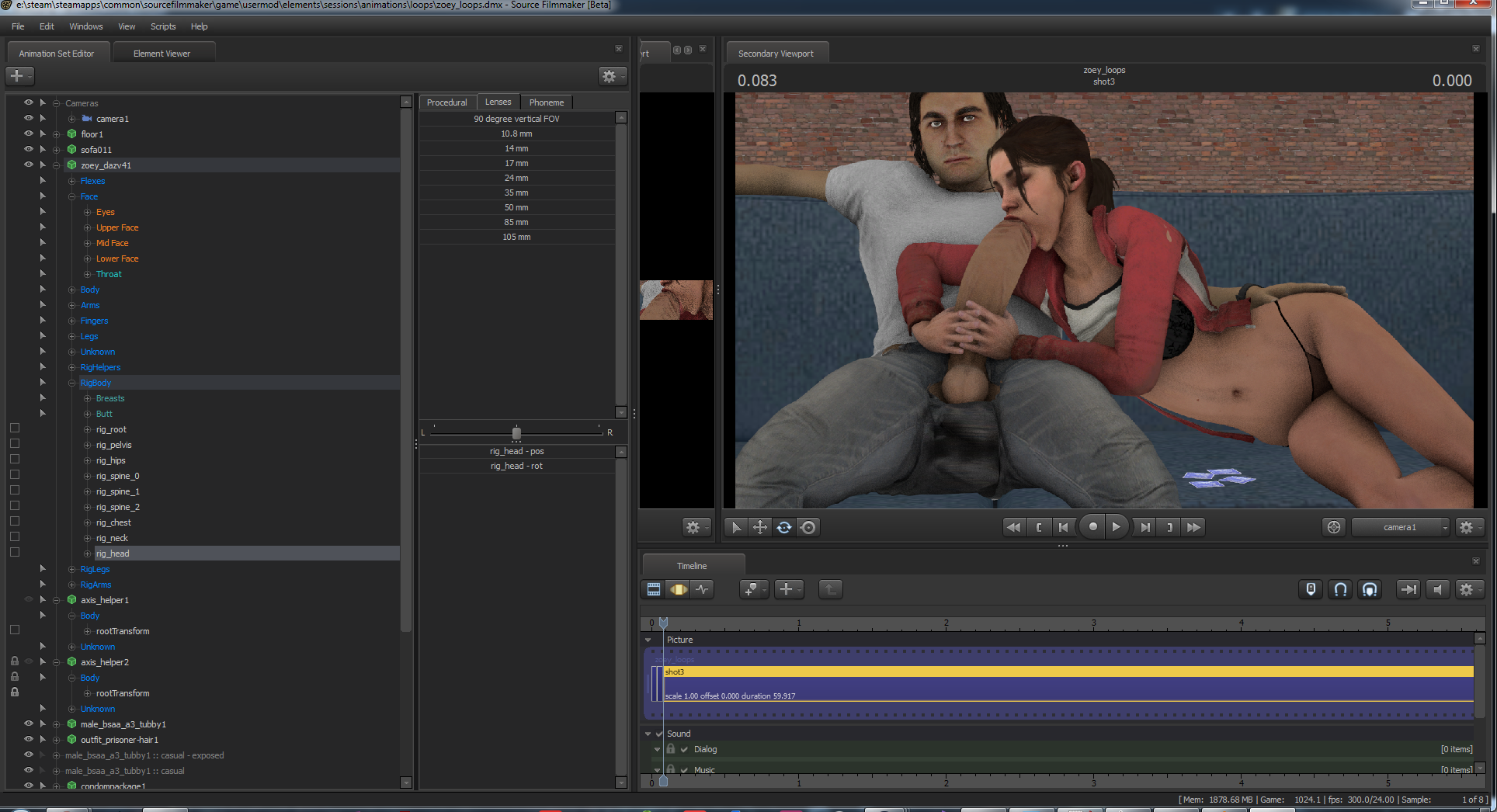Expand the RigLegs group
Viewport: 1497px width, 812px height.
click(x=71, y=569)
